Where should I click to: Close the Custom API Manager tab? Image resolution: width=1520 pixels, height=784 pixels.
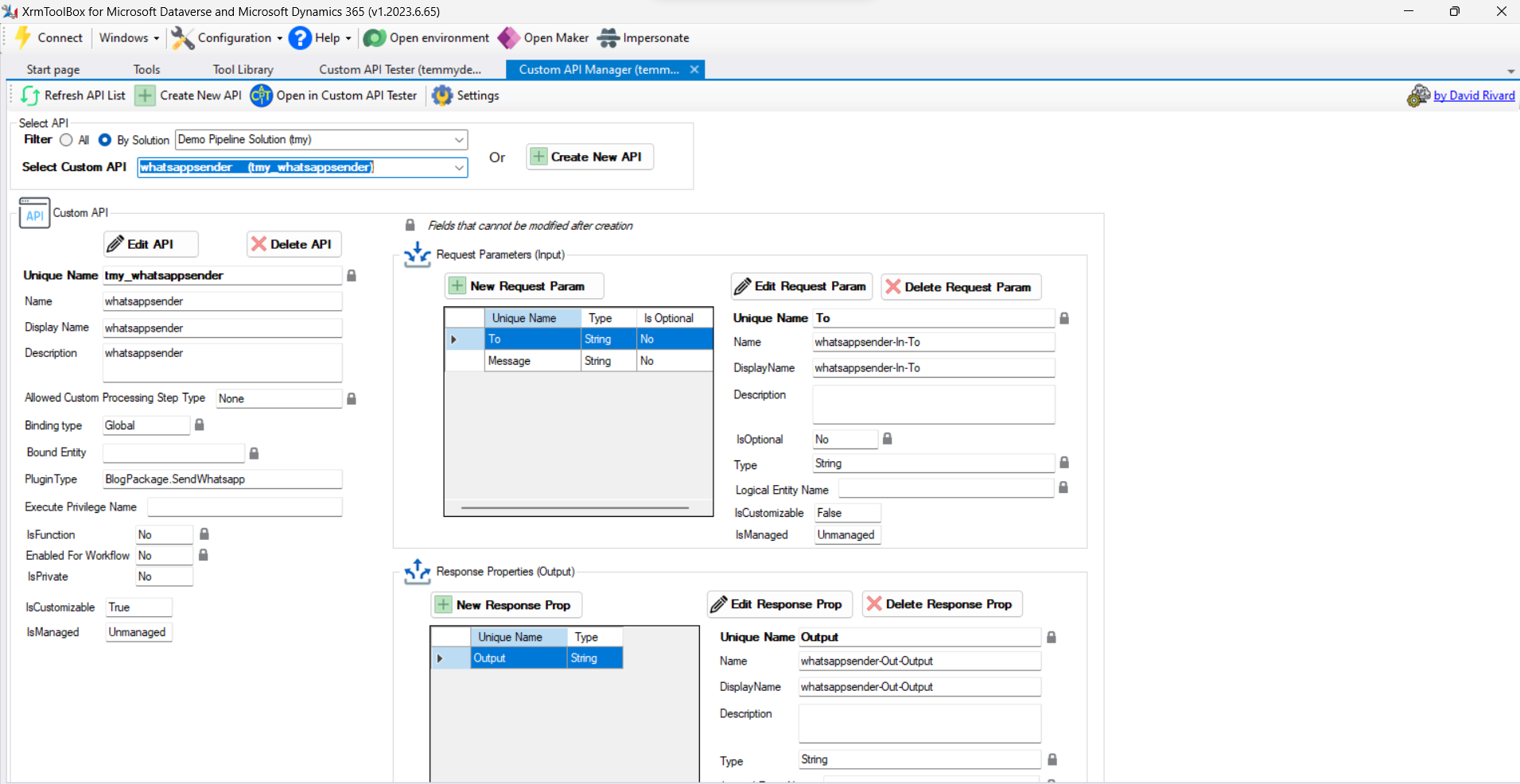(x=694, y=70)
